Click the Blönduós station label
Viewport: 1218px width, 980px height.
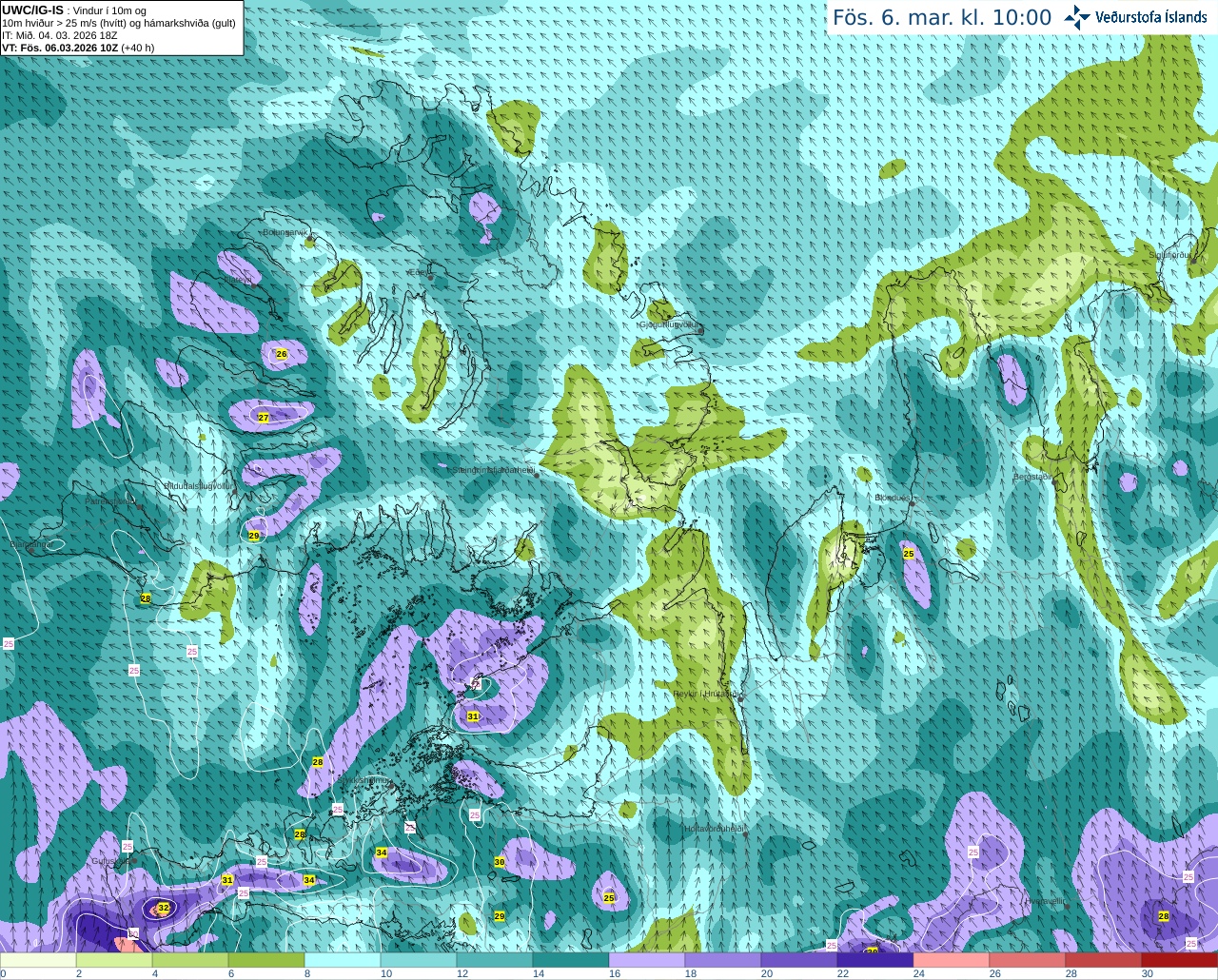tap(893, 498)
